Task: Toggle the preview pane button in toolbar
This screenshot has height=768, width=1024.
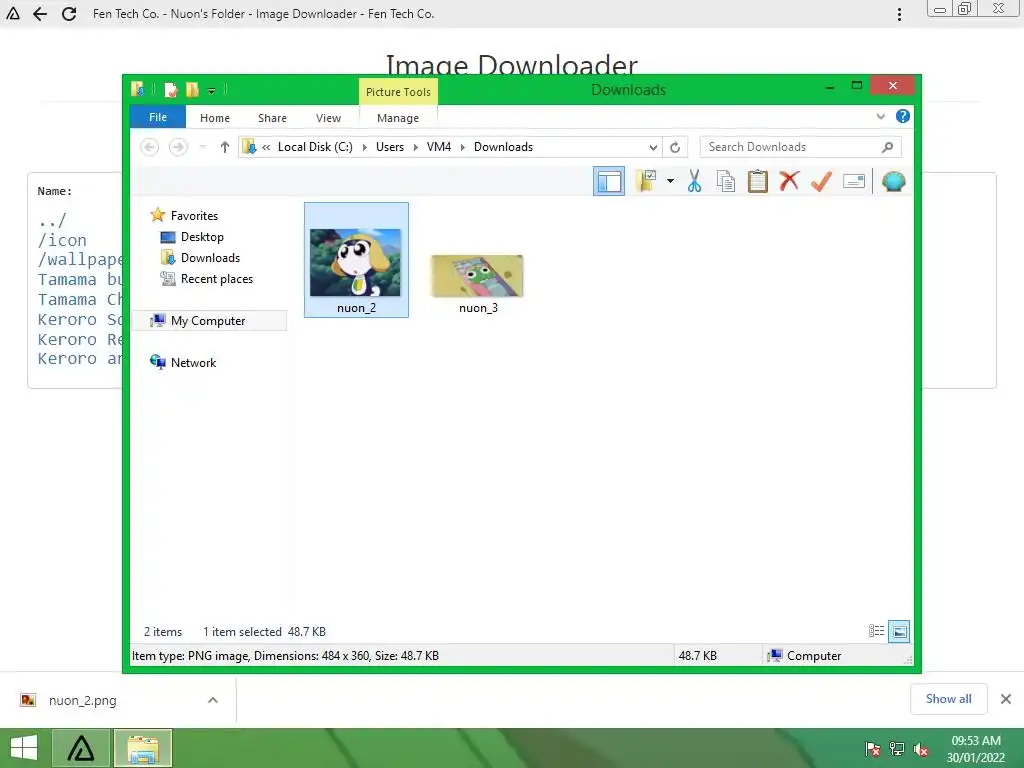Action: point(609,182)
